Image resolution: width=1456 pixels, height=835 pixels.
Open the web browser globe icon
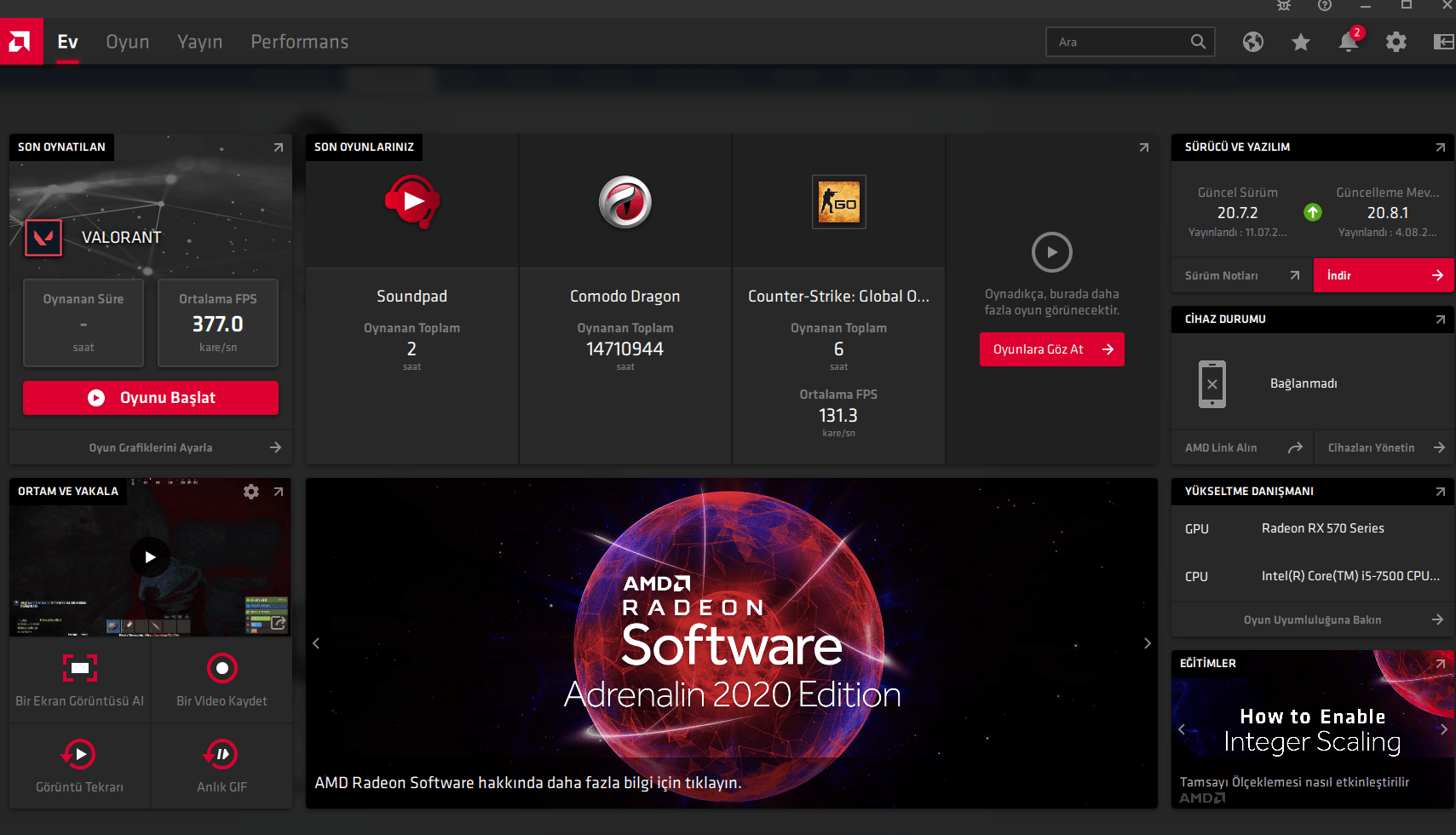pyautogui.click(x=1252, y=42)
